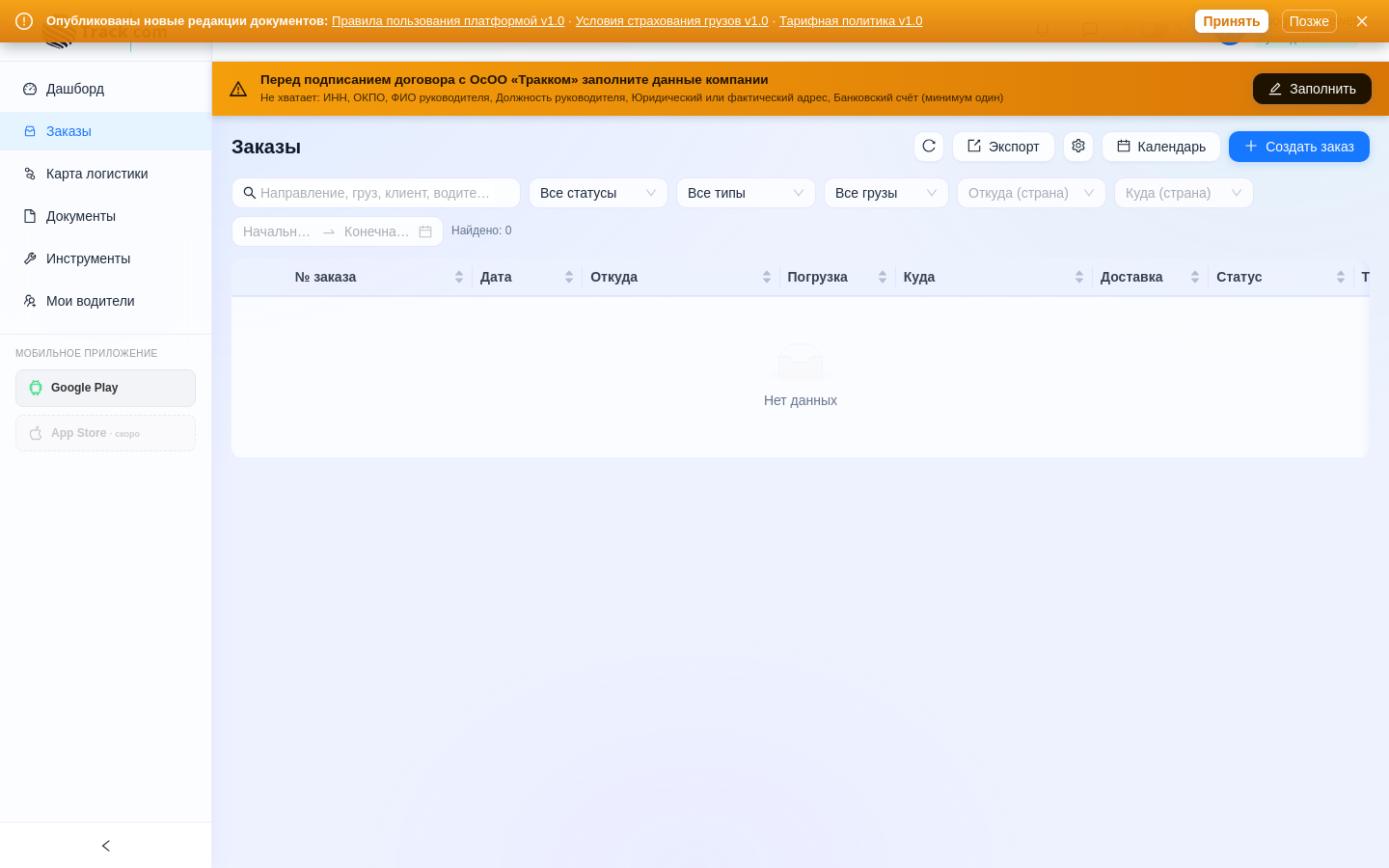
Task: Open the Откуда (страна) dropdown
Action: tap(1031, 193)
